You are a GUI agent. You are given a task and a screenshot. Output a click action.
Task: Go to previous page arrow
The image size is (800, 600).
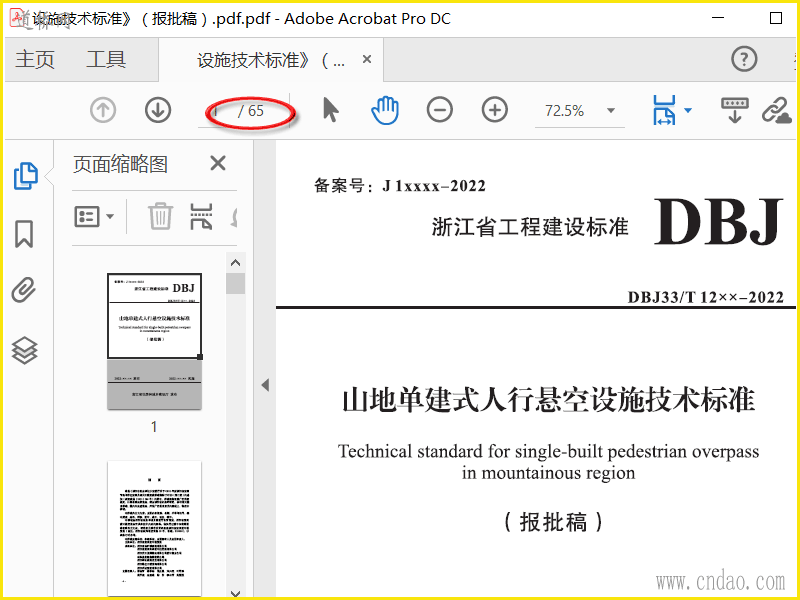tap(103, 110)
